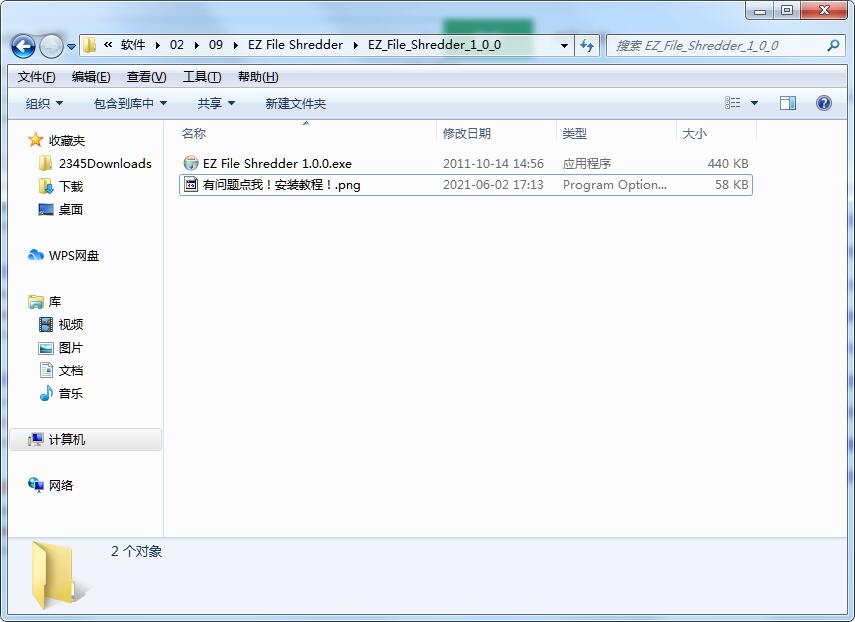The height and width of the screenshot is (622, 855).
Task: Click the 音乐 music note icon
Action: [x=46, y=393]
